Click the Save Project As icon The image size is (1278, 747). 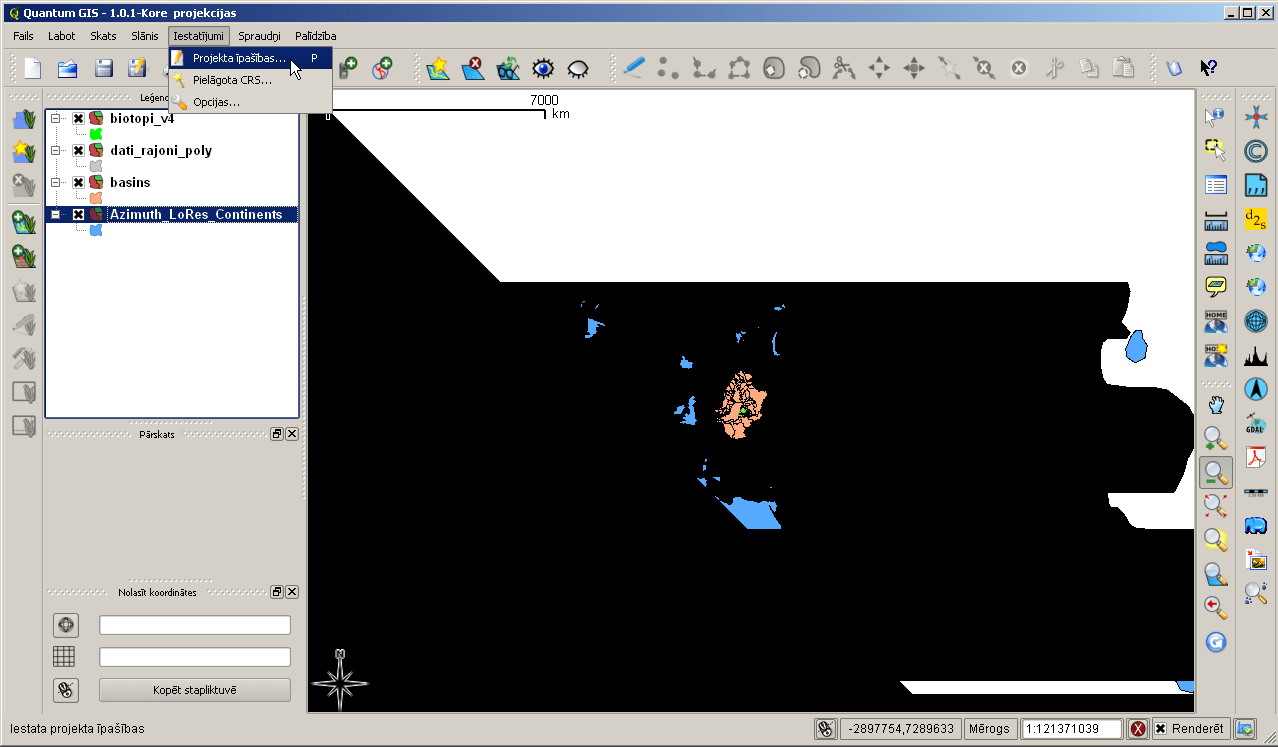click(137, 68)
